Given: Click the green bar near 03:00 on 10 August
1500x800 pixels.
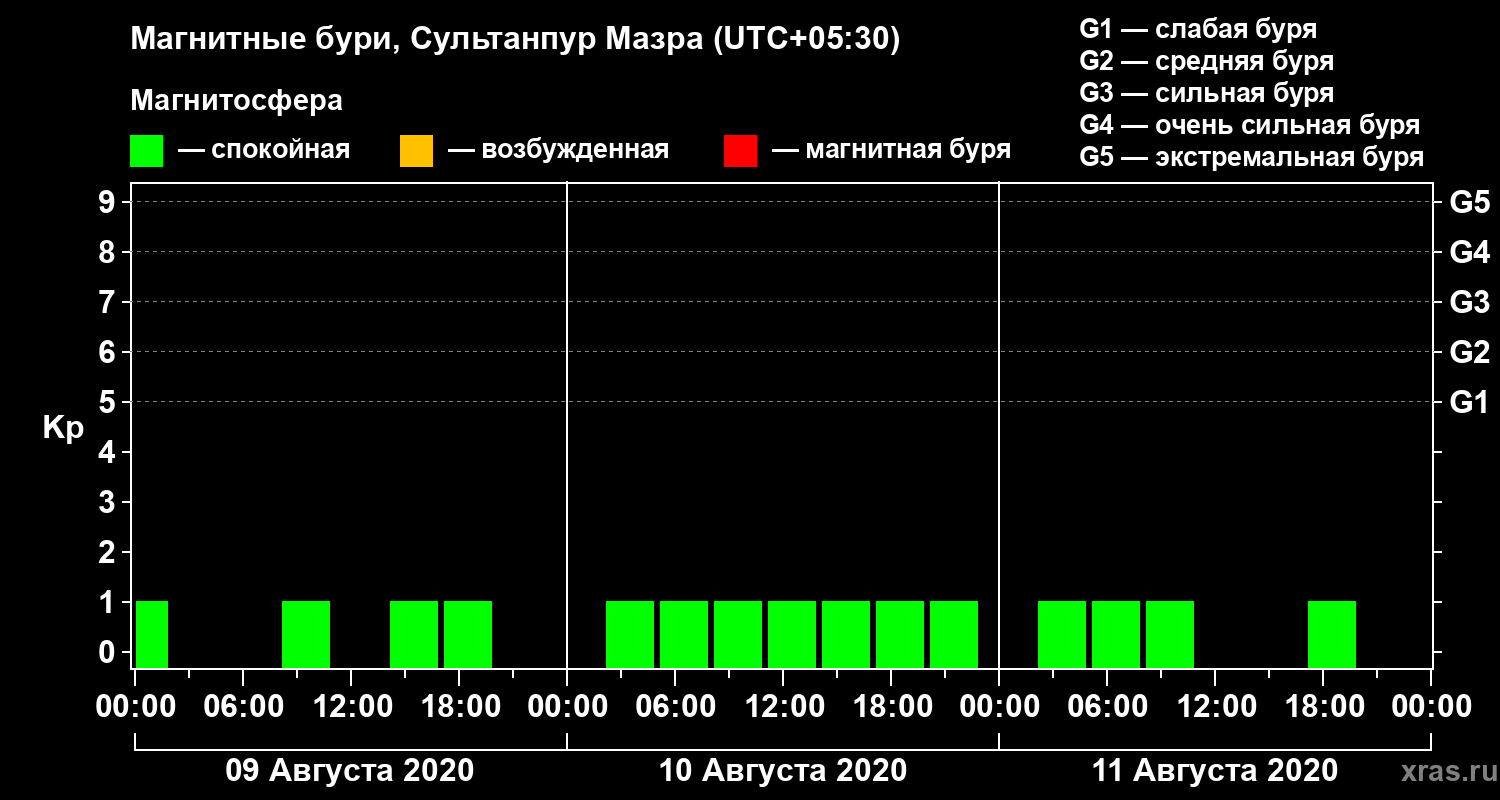Looking at the screenshot, I should (630, 634).
